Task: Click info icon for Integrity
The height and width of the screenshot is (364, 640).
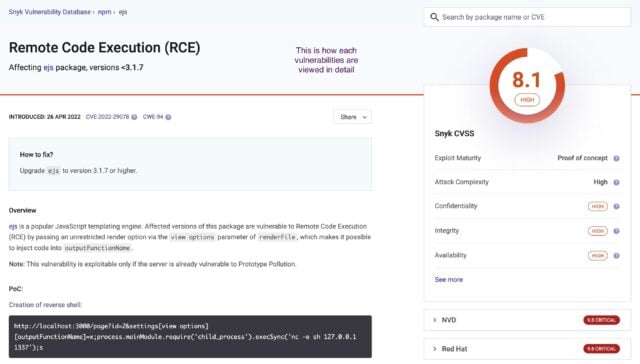Action: pyautogui.click(x=616, y=231)
